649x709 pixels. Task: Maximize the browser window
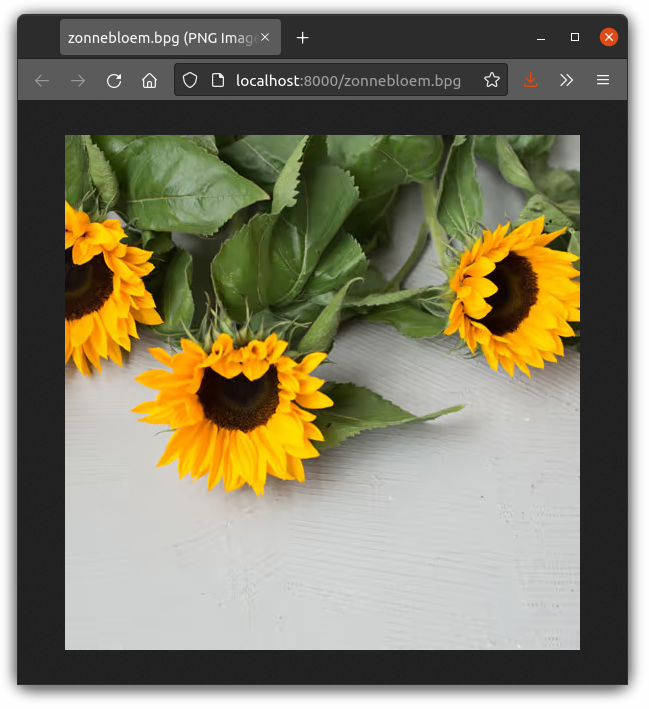(575, 38)
